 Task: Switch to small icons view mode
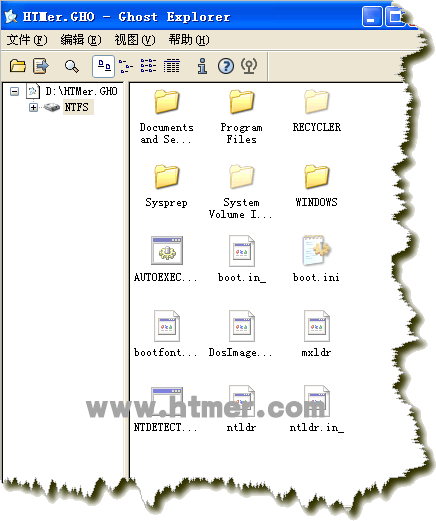click(126, 66)
